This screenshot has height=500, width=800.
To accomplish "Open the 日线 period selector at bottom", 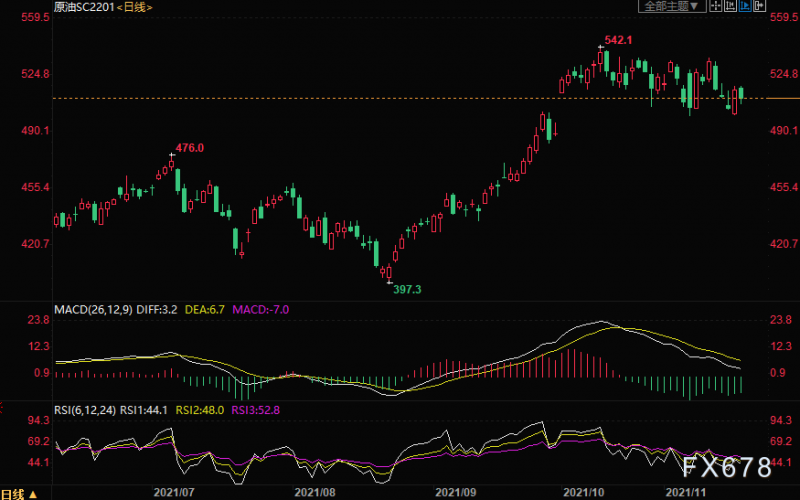I will coord(19,494).
